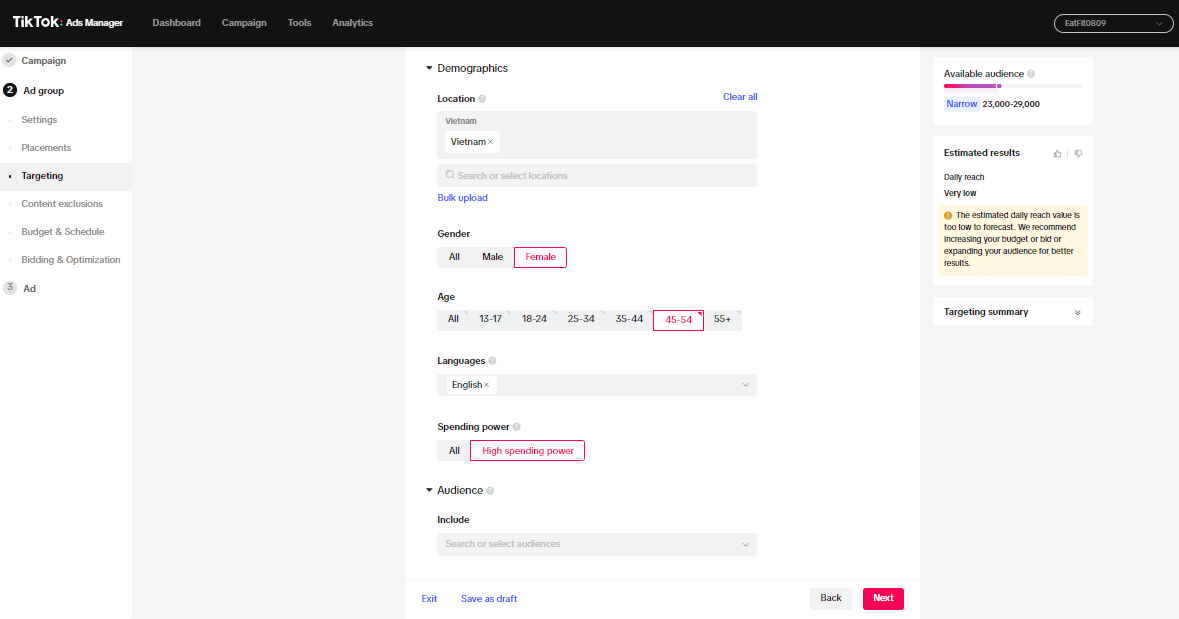The height and width of the screenshot is (619, 1179).
Task: Click the Very low daily reach value
Action: pyautogui.click(x=960, y=193)
